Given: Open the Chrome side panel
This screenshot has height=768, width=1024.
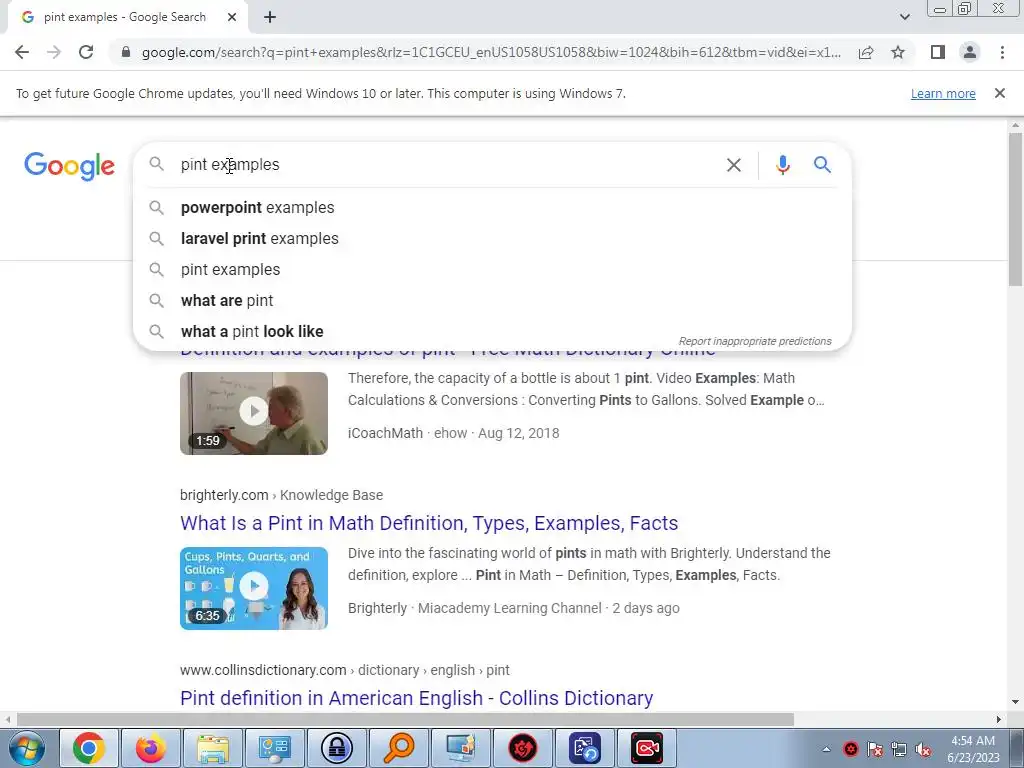Looking at the screenshot, I should tap(938, 52).
